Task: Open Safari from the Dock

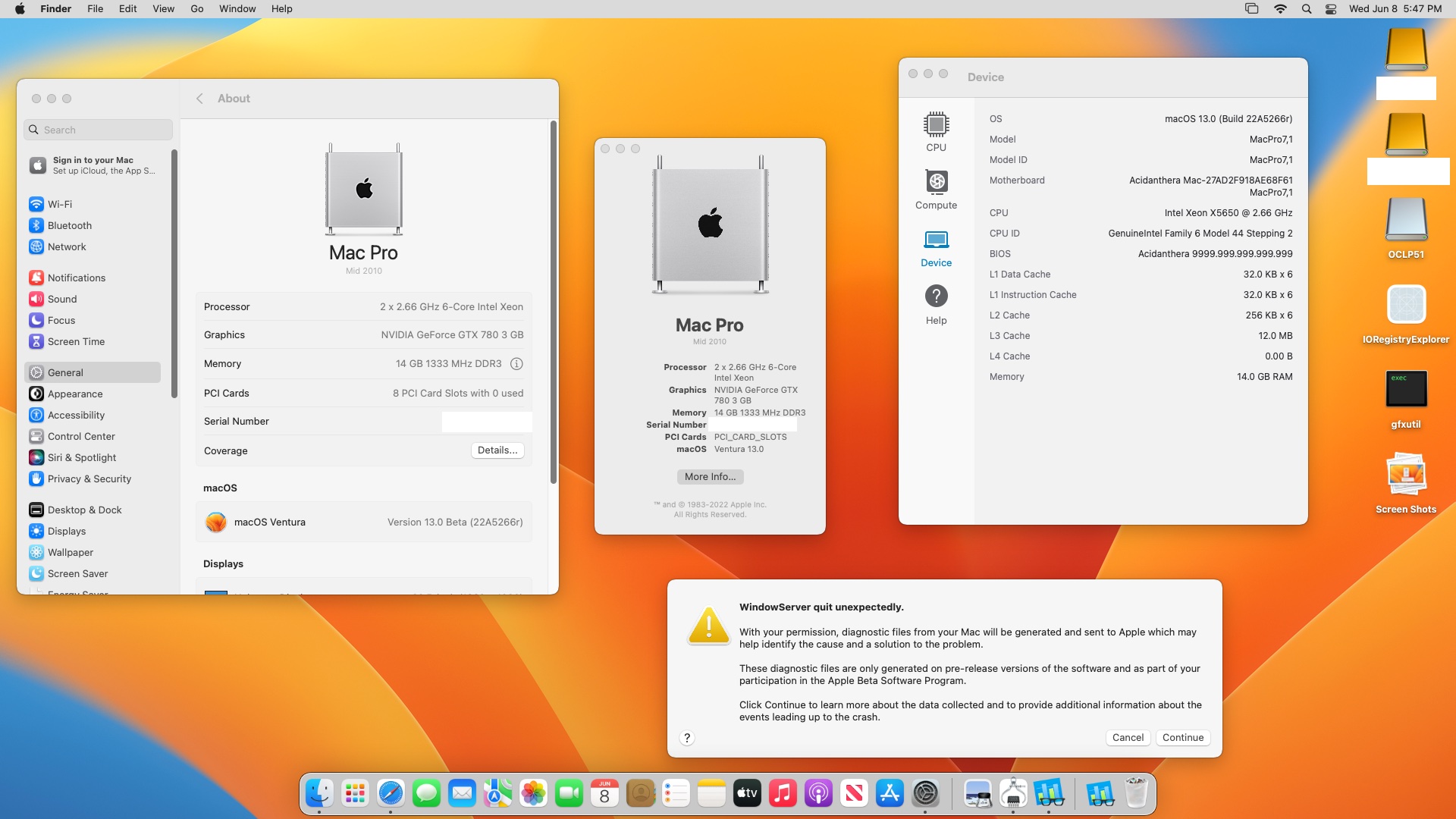Action: tap(391, 794)
